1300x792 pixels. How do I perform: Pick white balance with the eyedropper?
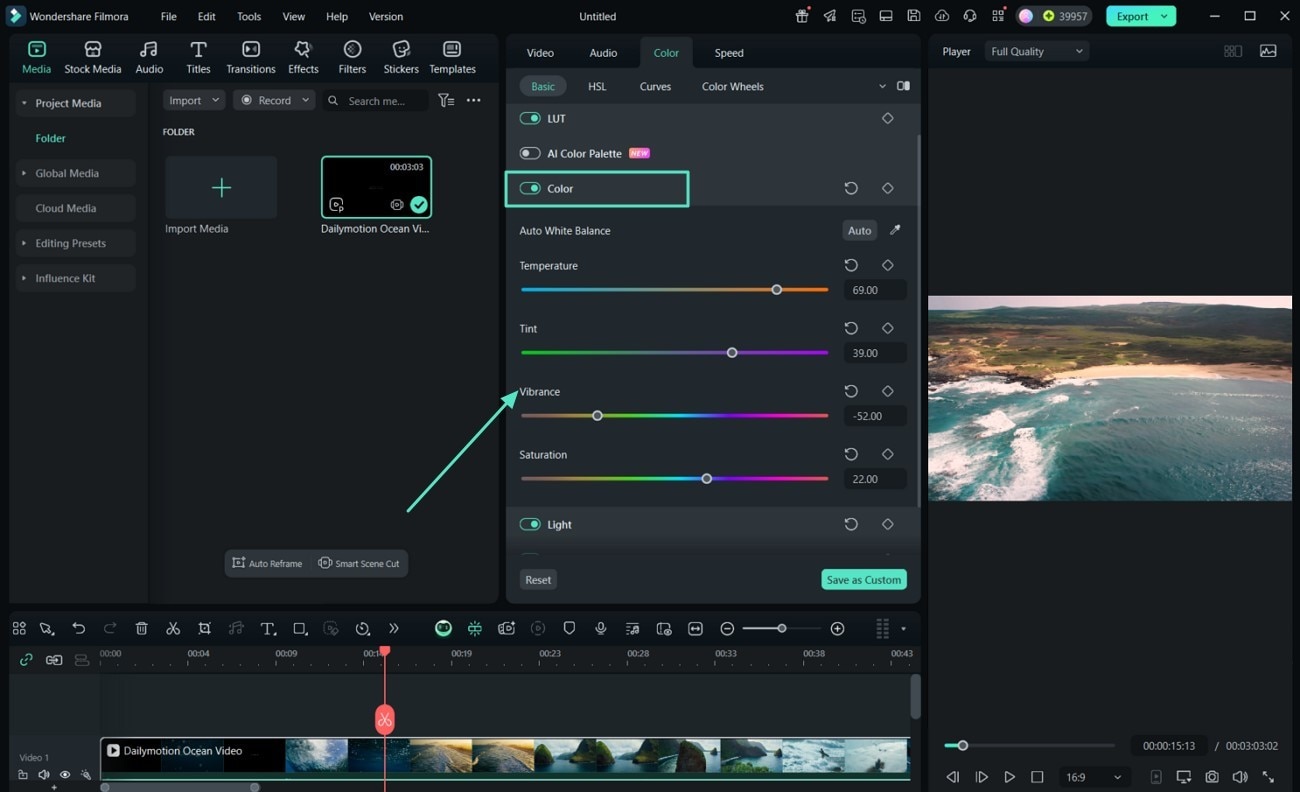895,230
